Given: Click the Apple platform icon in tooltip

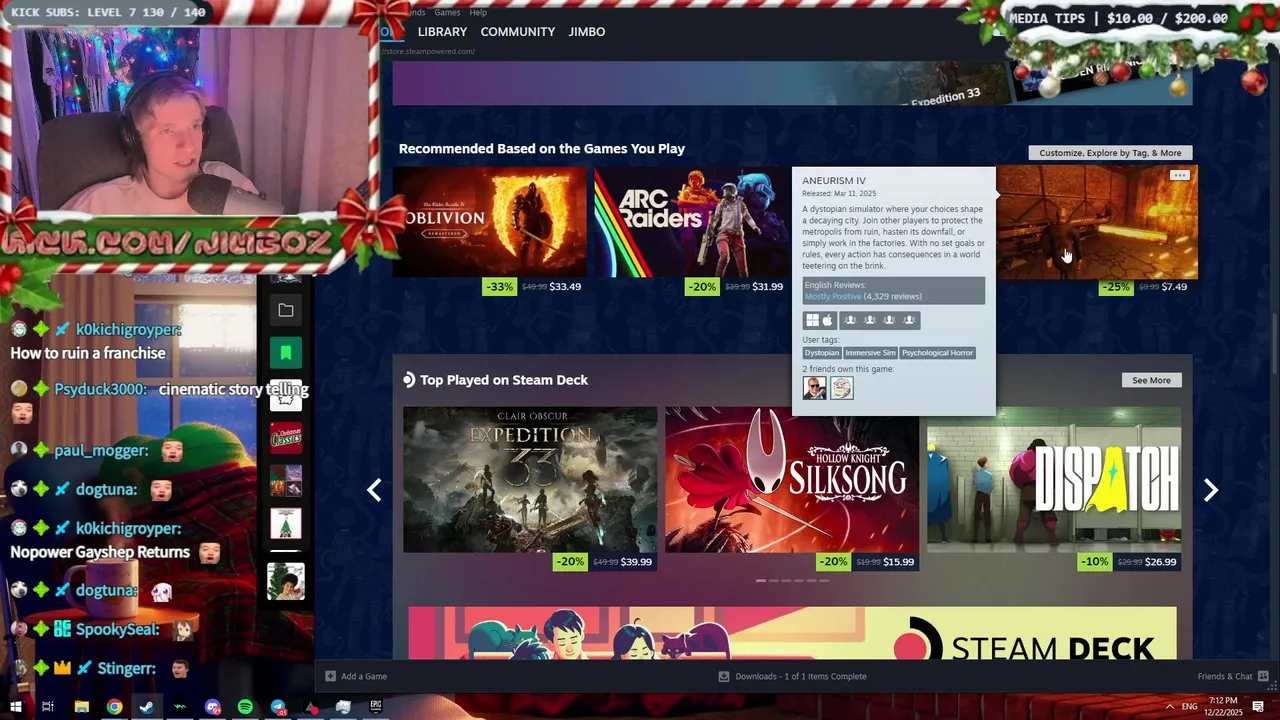Looking at the screenshot, I should click(827, 320).
